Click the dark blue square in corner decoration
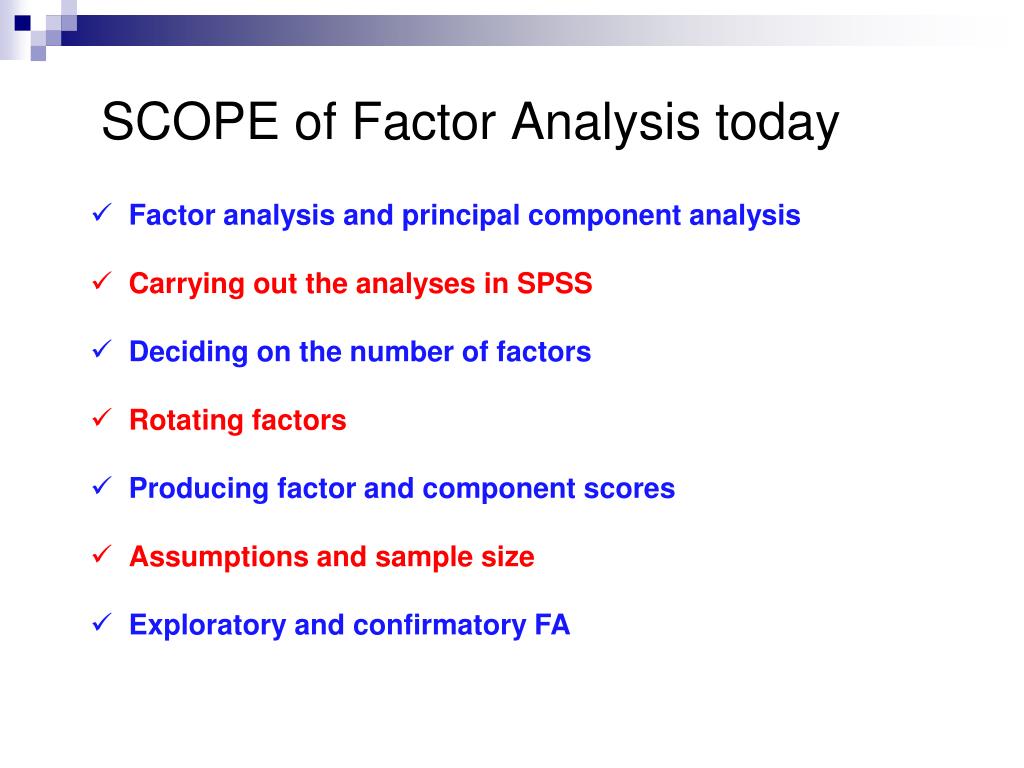The height and width of the screenshot is (768, 1024). (23, 24)
